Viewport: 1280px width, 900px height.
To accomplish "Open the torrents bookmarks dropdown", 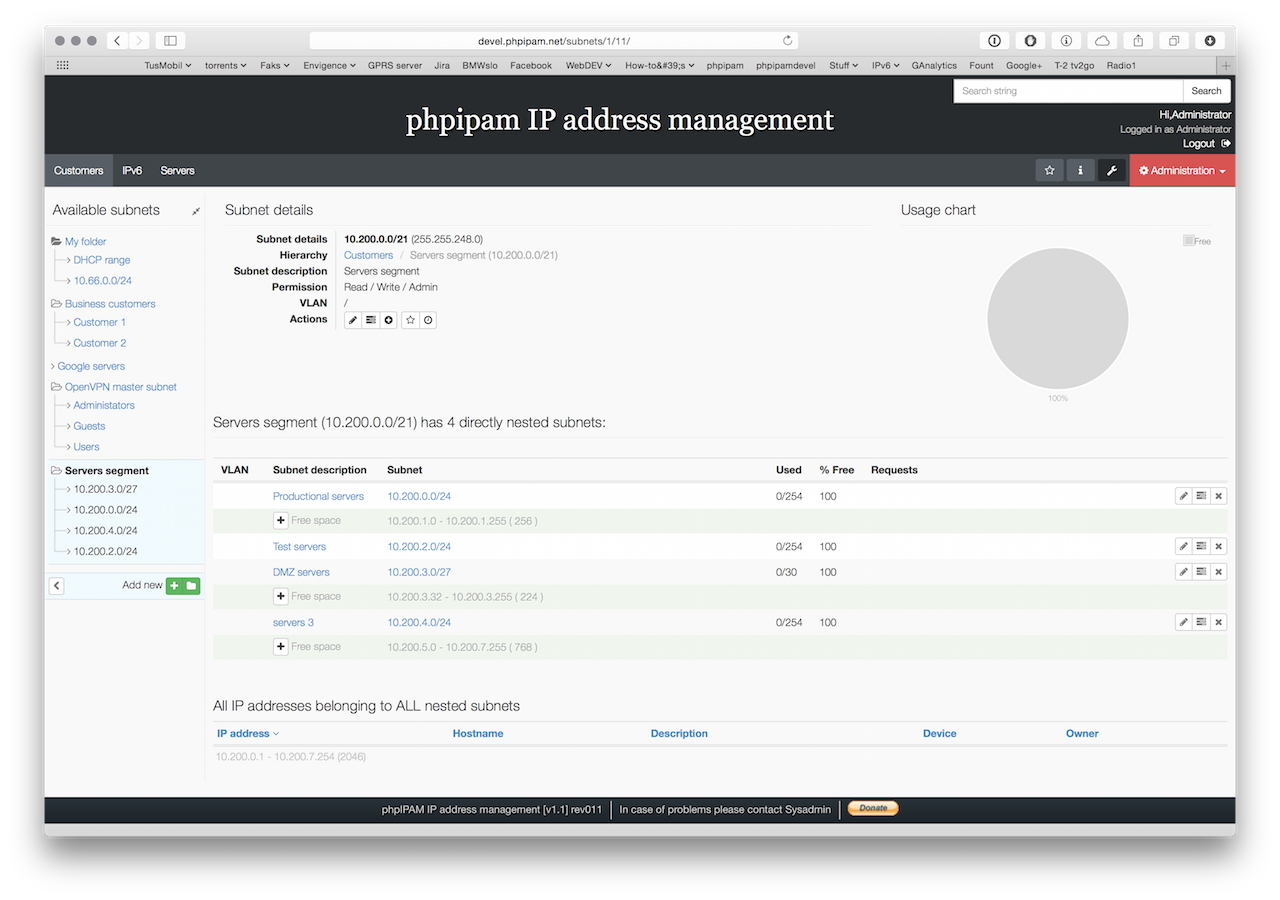I will tap(225, 65).
